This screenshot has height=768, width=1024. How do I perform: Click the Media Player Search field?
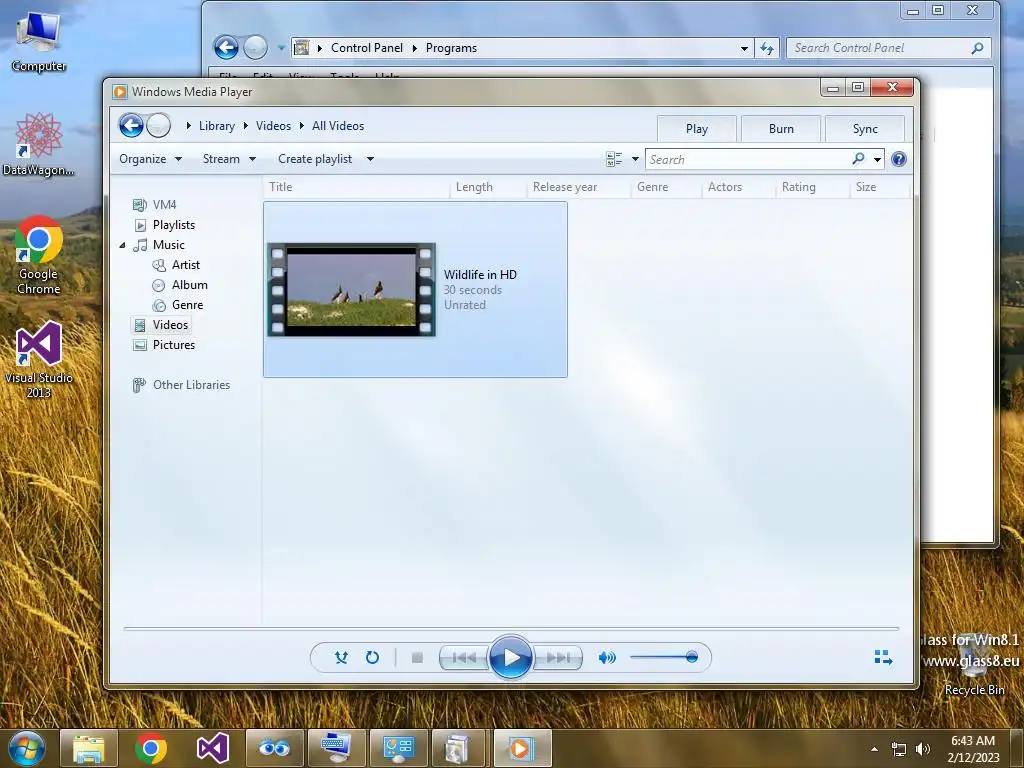pyautogui.click(x=748, y=159)
